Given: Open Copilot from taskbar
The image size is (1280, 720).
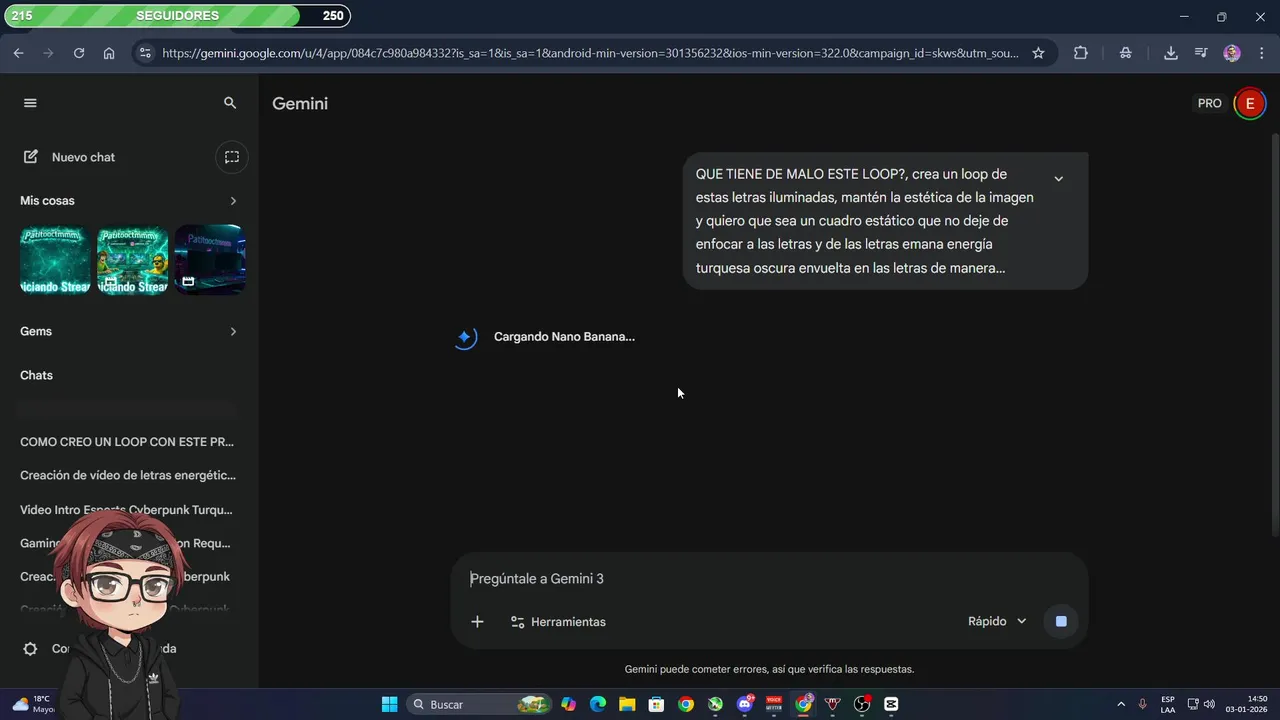Looking at the screenshot, I should point(568,704).
